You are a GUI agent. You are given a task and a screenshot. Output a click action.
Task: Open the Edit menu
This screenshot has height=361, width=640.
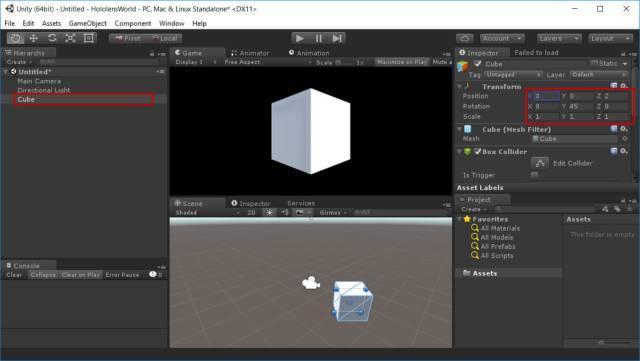coord(28,24)
